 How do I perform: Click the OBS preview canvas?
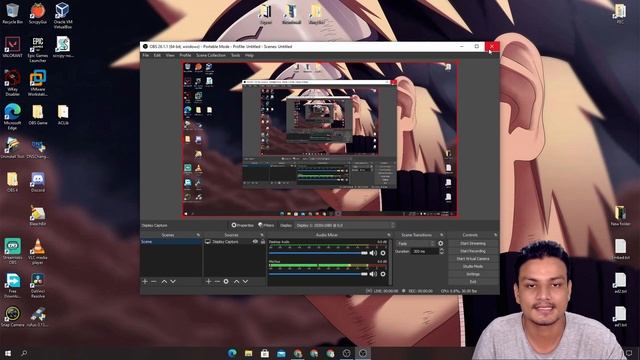320,139
